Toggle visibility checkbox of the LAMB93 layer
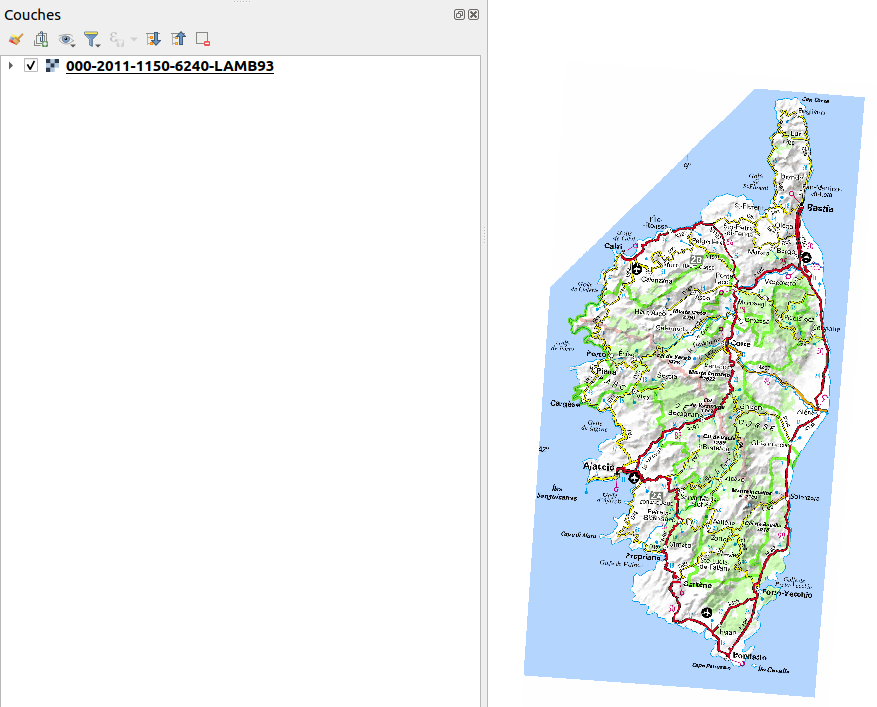This screenshot has width=877, height=707. 31,66
